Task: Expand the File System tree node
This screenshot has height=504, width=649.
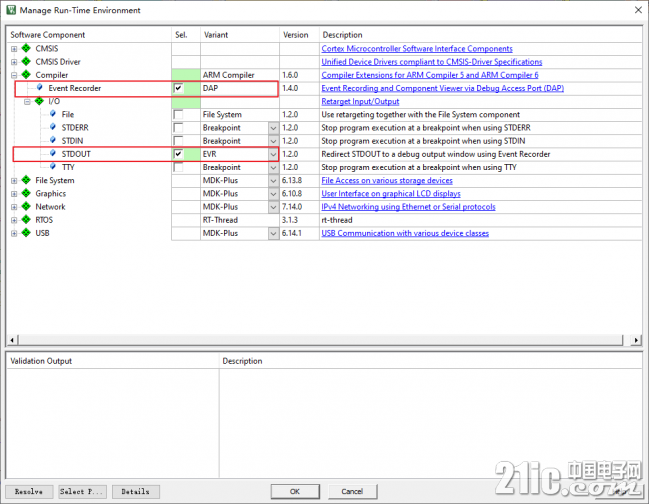Action: tap(14, 180)
